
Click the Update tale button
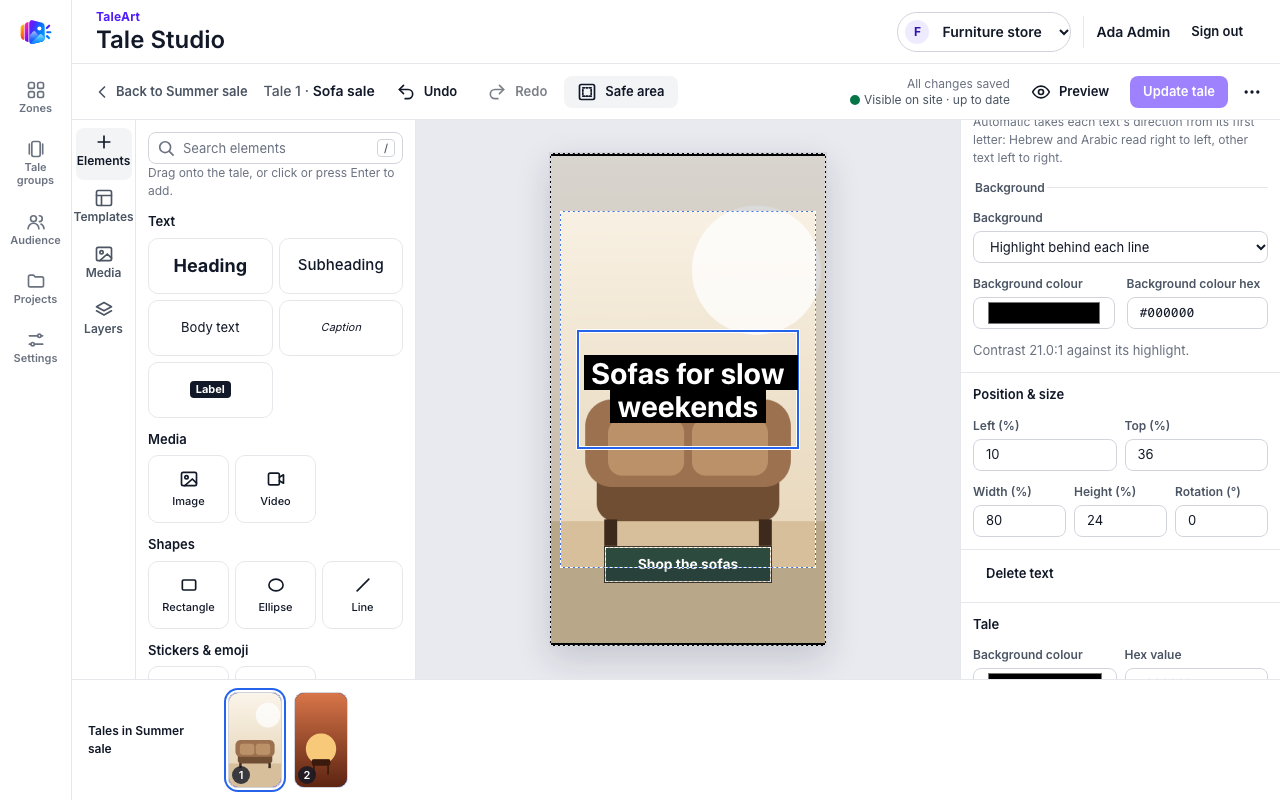click(x=1179, y=91)
